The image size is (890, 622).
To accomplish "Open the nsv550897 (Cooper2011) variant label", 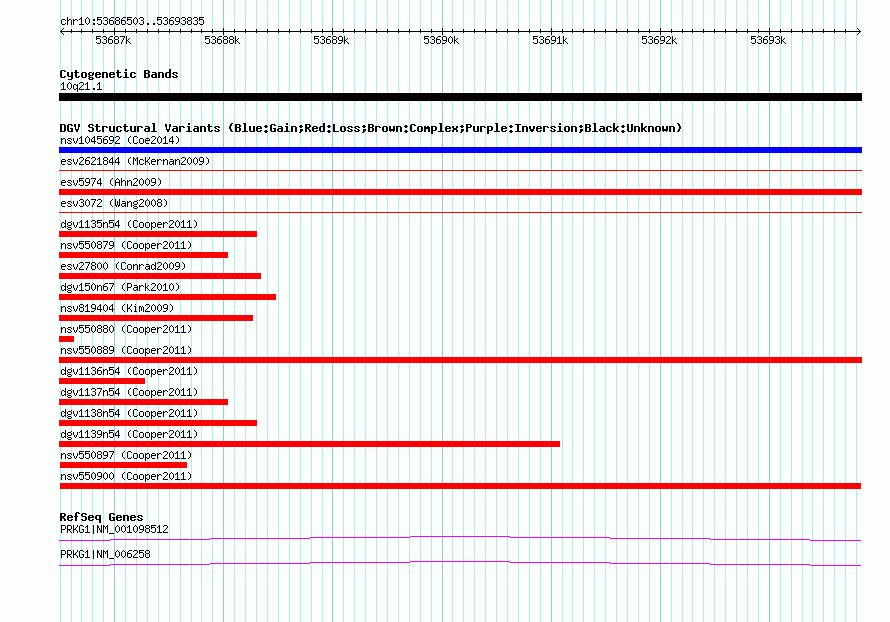I will tap(126, 455).
